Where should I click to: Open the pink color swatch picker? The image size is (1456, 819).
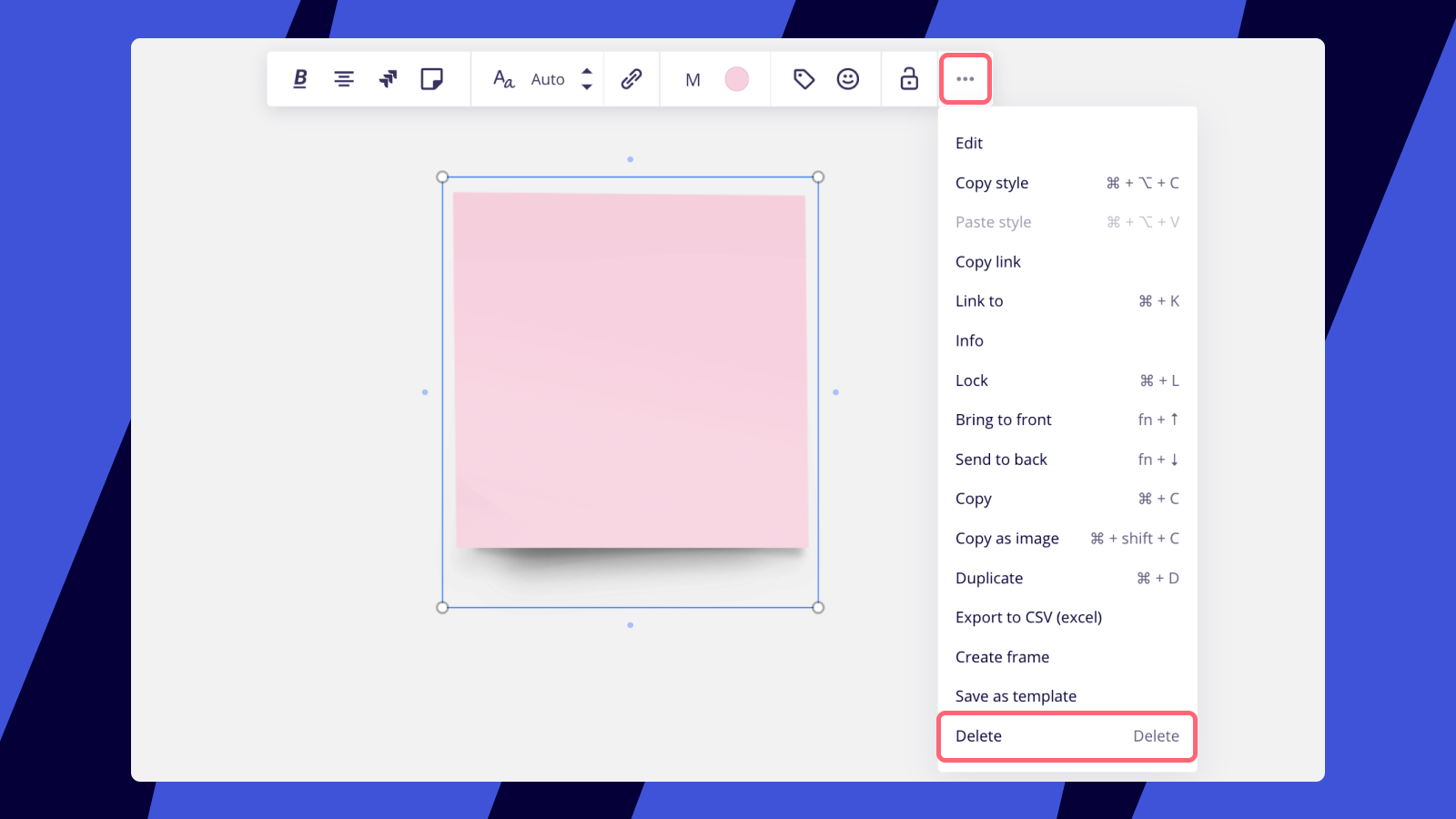tap(737, 79)
